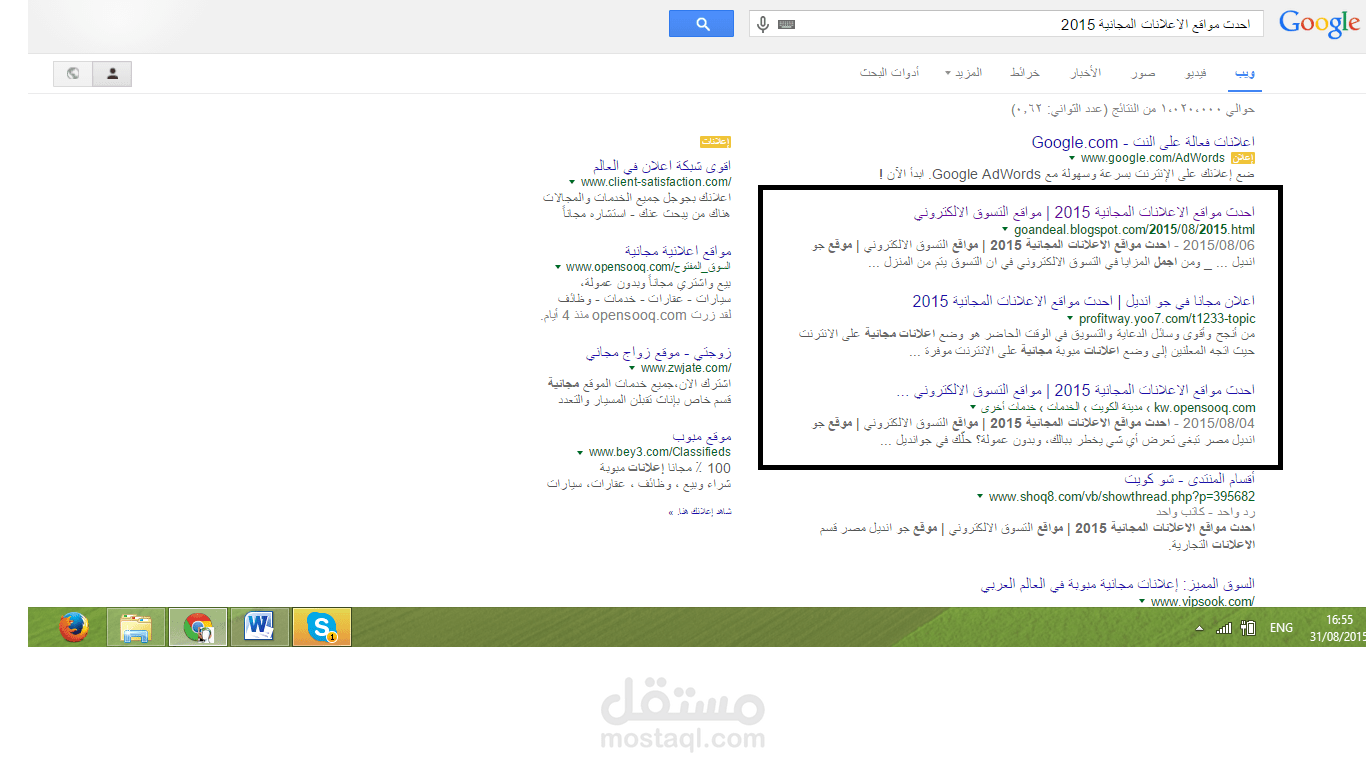Click the power battery tray icon
Viewport: 1366px width, 768px height.
point(1247,628)
